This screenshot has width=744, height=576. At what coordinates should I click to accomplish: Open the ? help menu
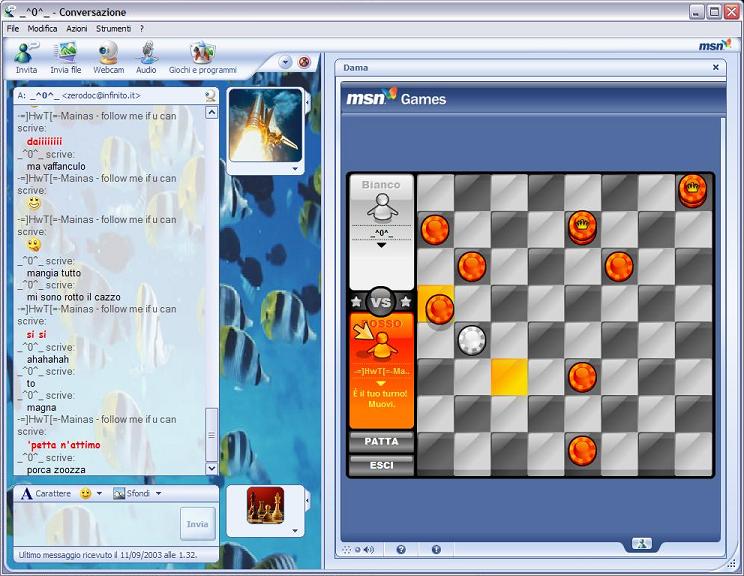141,29
